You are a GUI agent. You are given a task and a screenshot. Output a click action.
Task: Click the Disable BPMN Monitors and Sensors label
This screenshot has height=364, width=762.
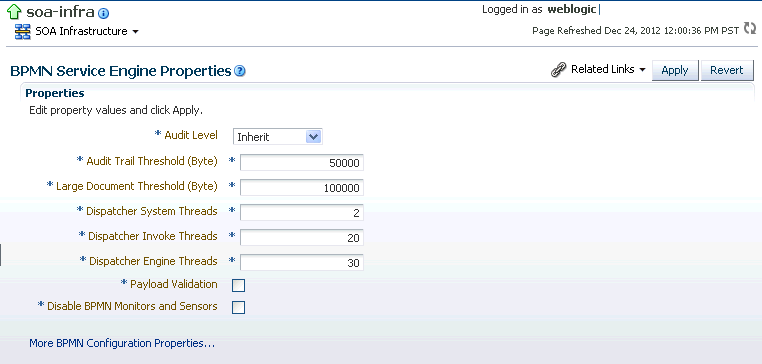pos(132,306)
